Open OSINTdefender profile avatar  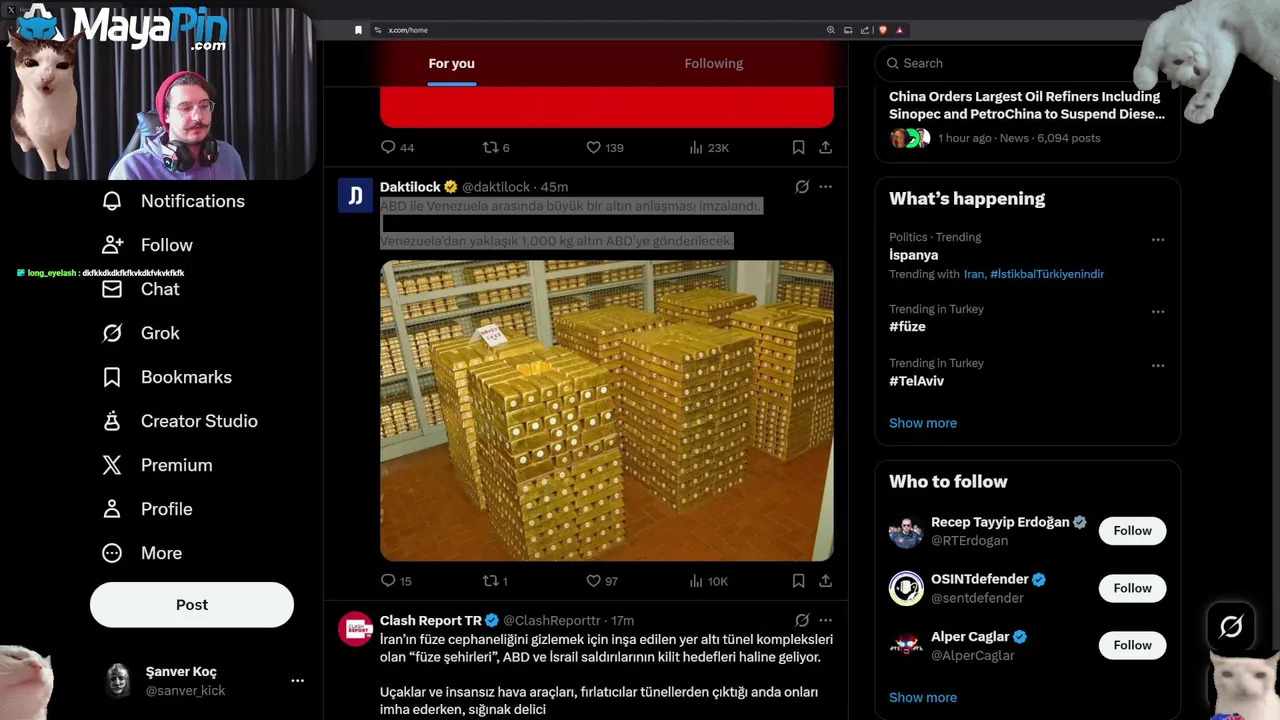coord(906,588)
